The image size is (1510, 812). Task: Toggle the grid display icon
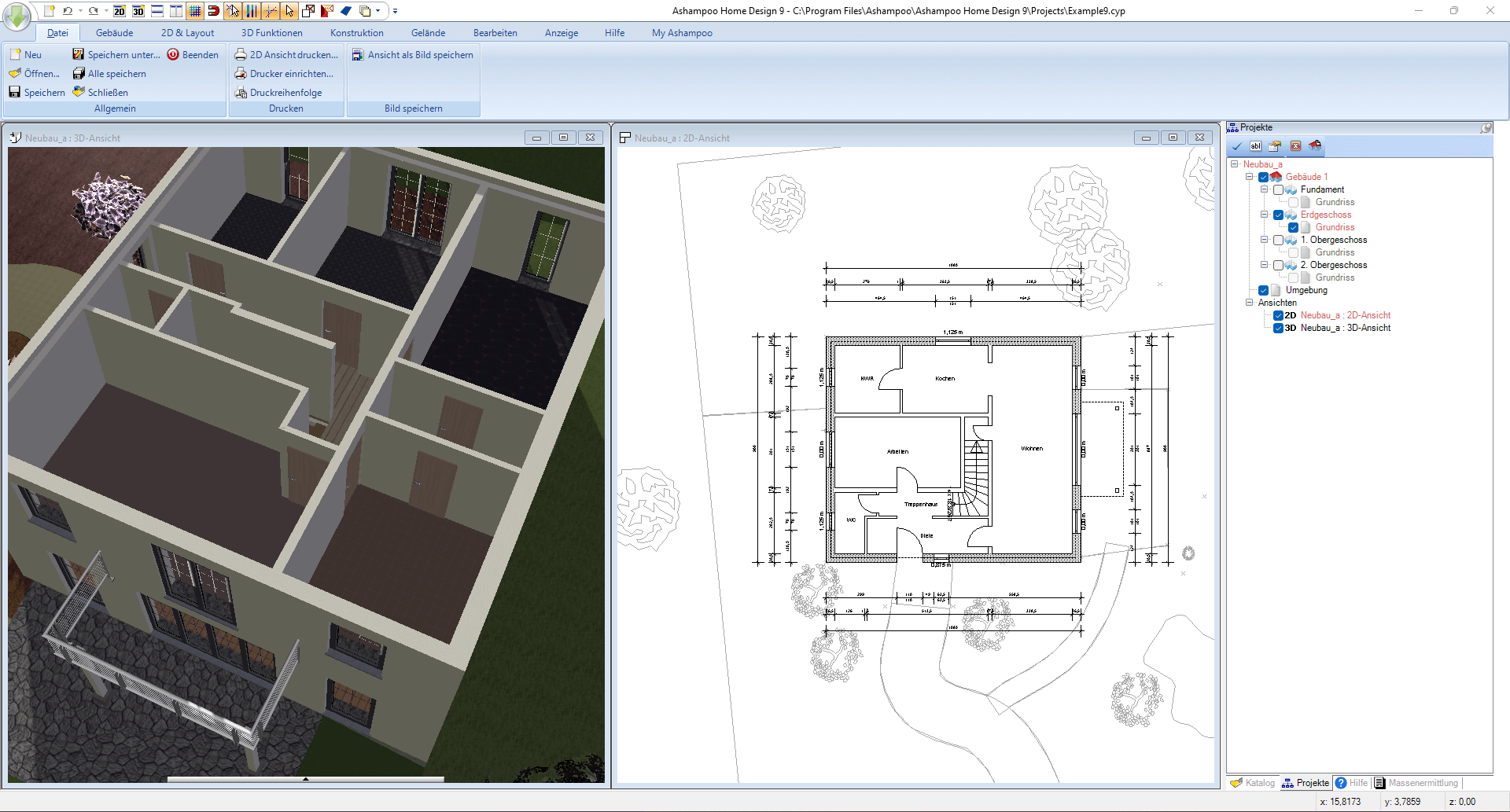click(195, 11)
